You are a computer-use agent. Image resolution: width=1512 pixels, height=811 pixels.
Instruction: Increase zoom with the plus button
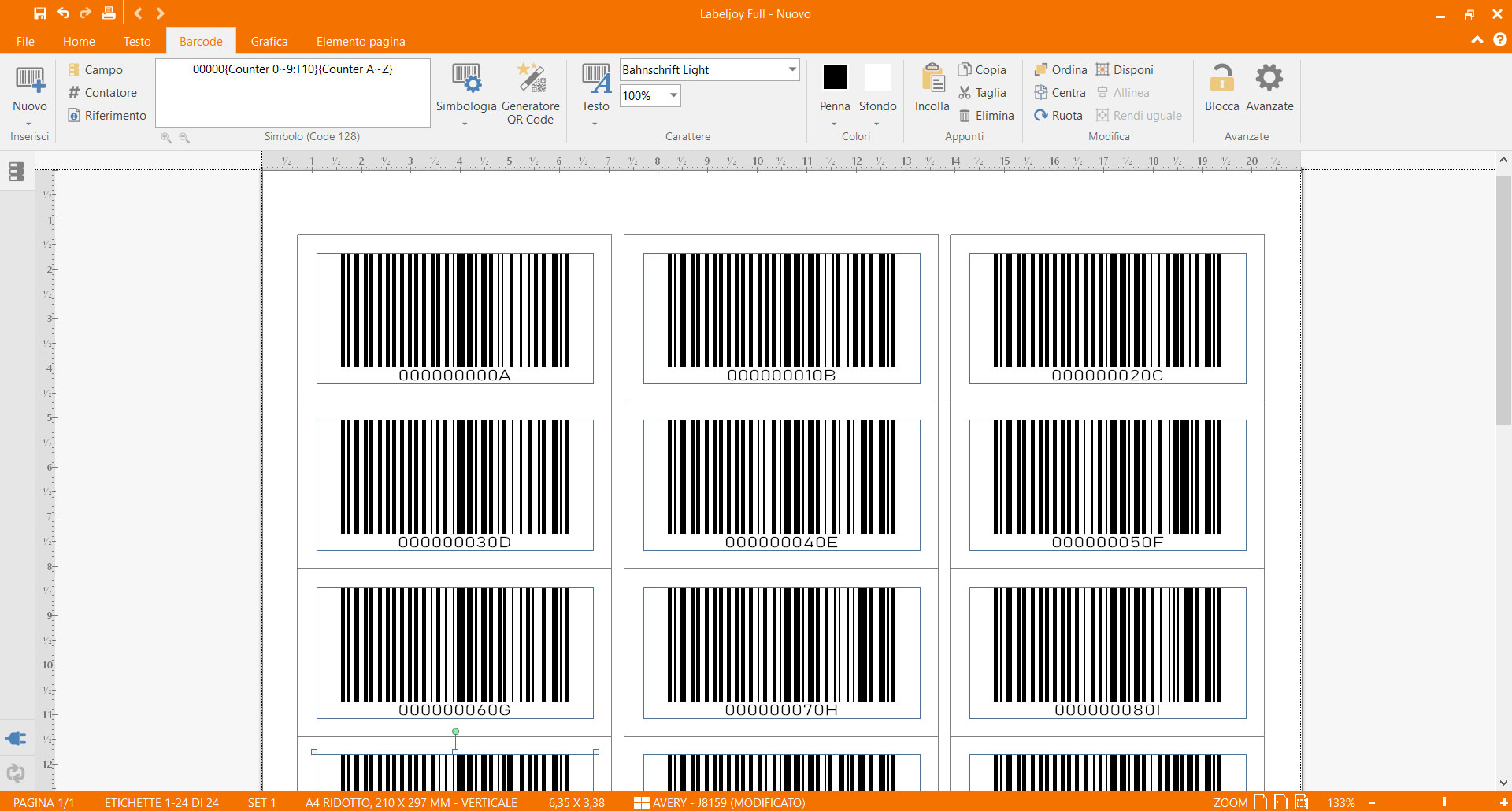(x=1503, y=802)
